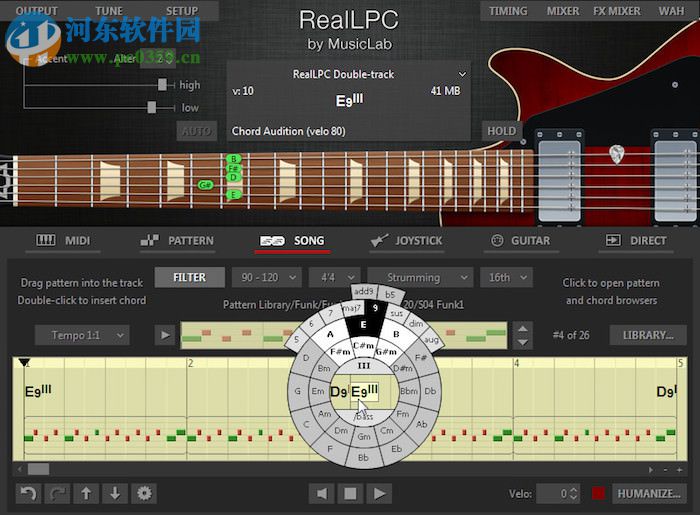Start song playback with bottom play button
The width and height of the screenshot is (700, 515).
pos(379,494)
